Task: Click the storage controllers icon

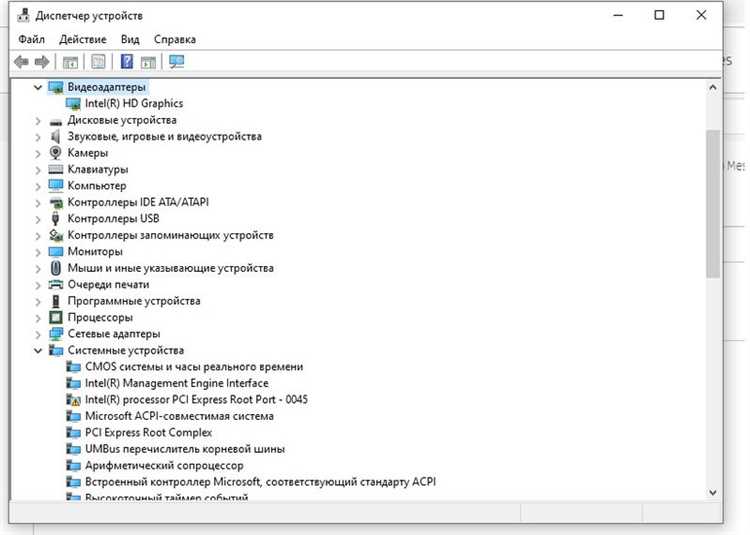Action: (x=56, y=235)
